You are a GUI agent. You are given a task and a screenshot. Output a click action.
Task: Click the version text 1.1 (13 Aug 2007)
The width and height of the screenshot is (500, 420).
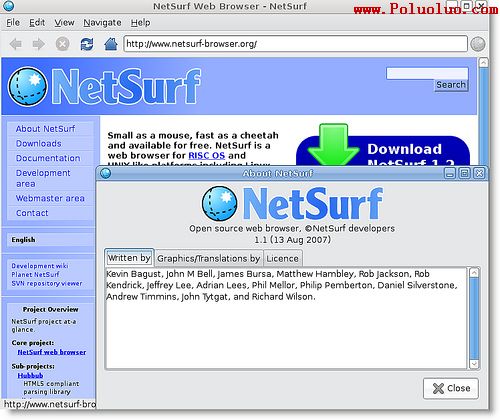pyautogui.click(x=292, y=240)
